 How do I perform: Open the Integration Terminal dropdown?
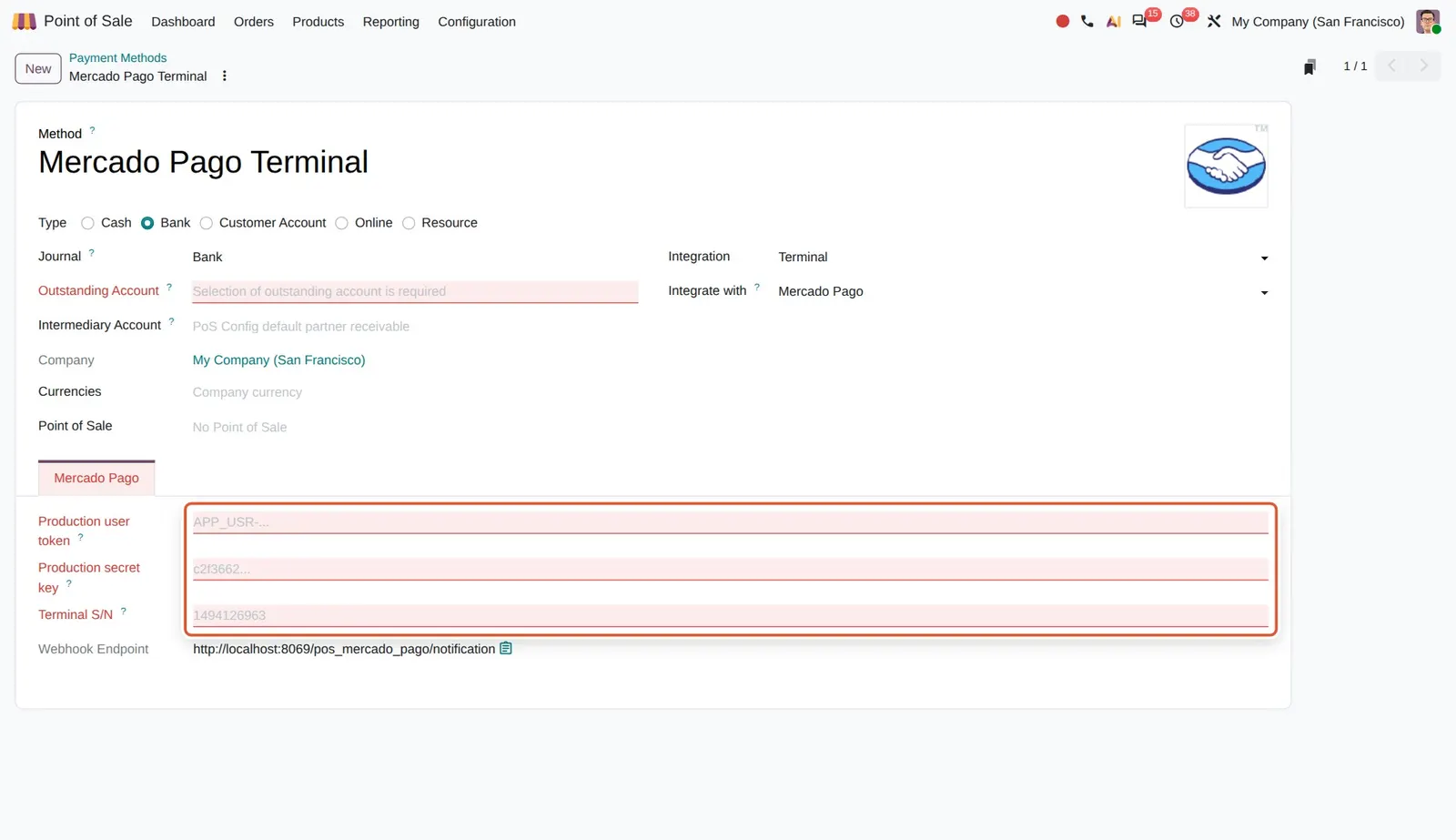pyautogui.click(x=1023, y=258)
